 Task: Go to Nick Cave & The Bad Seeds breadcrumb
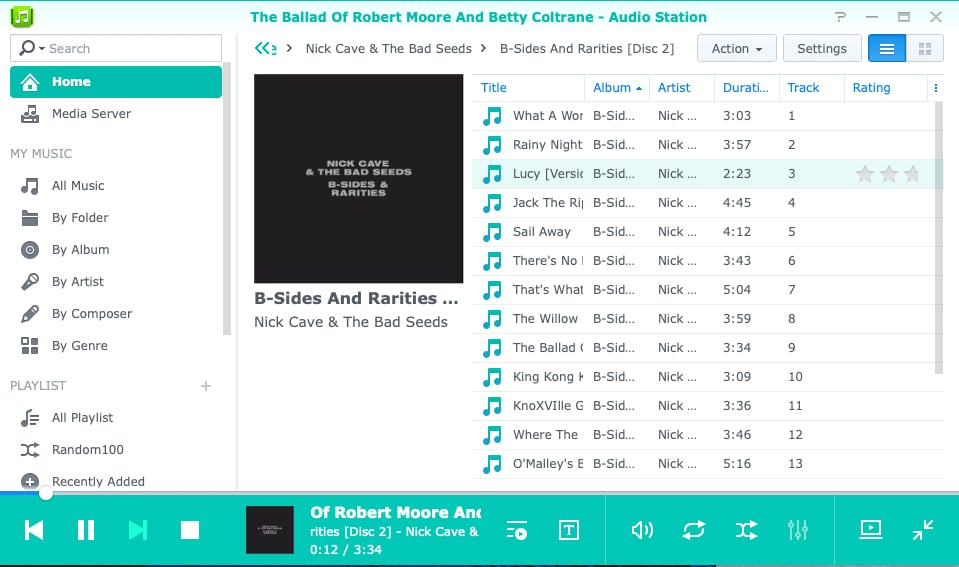click(x=388, y=48)
